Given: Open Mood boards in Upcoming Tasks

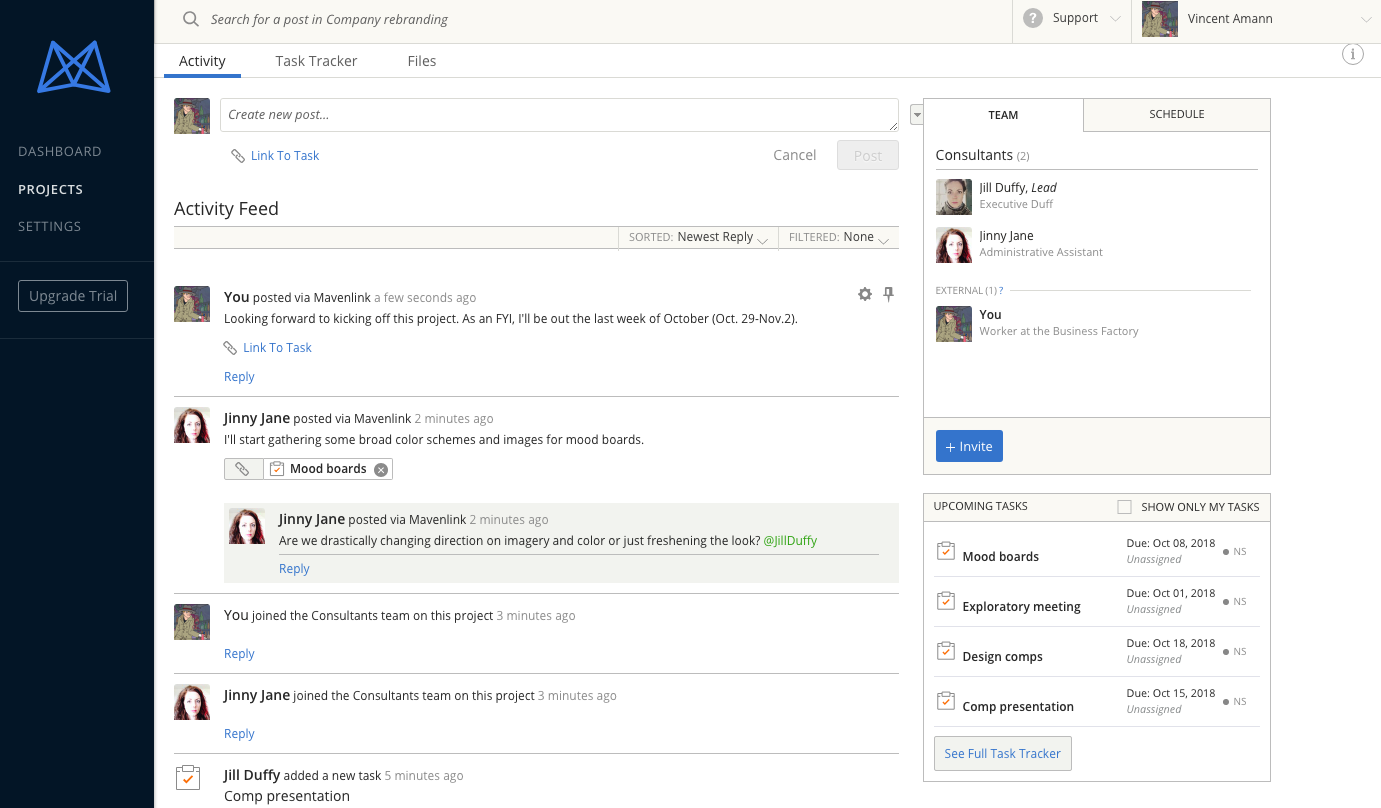Looking at the screenshot, I should (1000, 557).
